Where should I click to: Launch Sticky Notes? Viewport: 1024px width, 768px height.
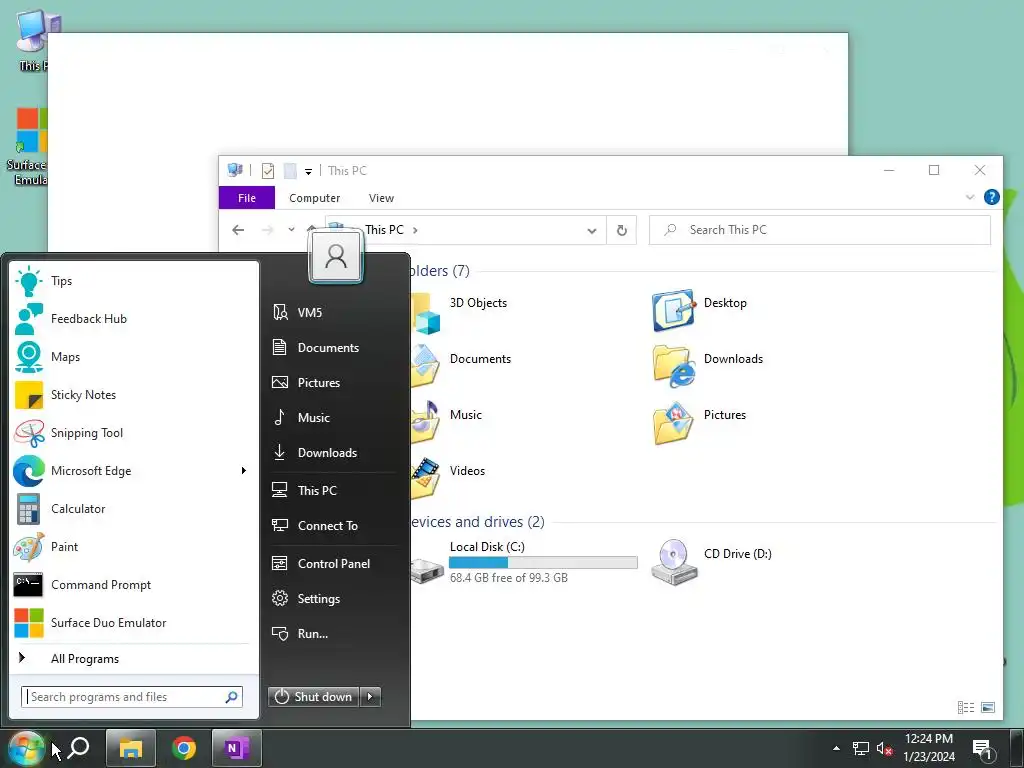click(x=134, y=394)
